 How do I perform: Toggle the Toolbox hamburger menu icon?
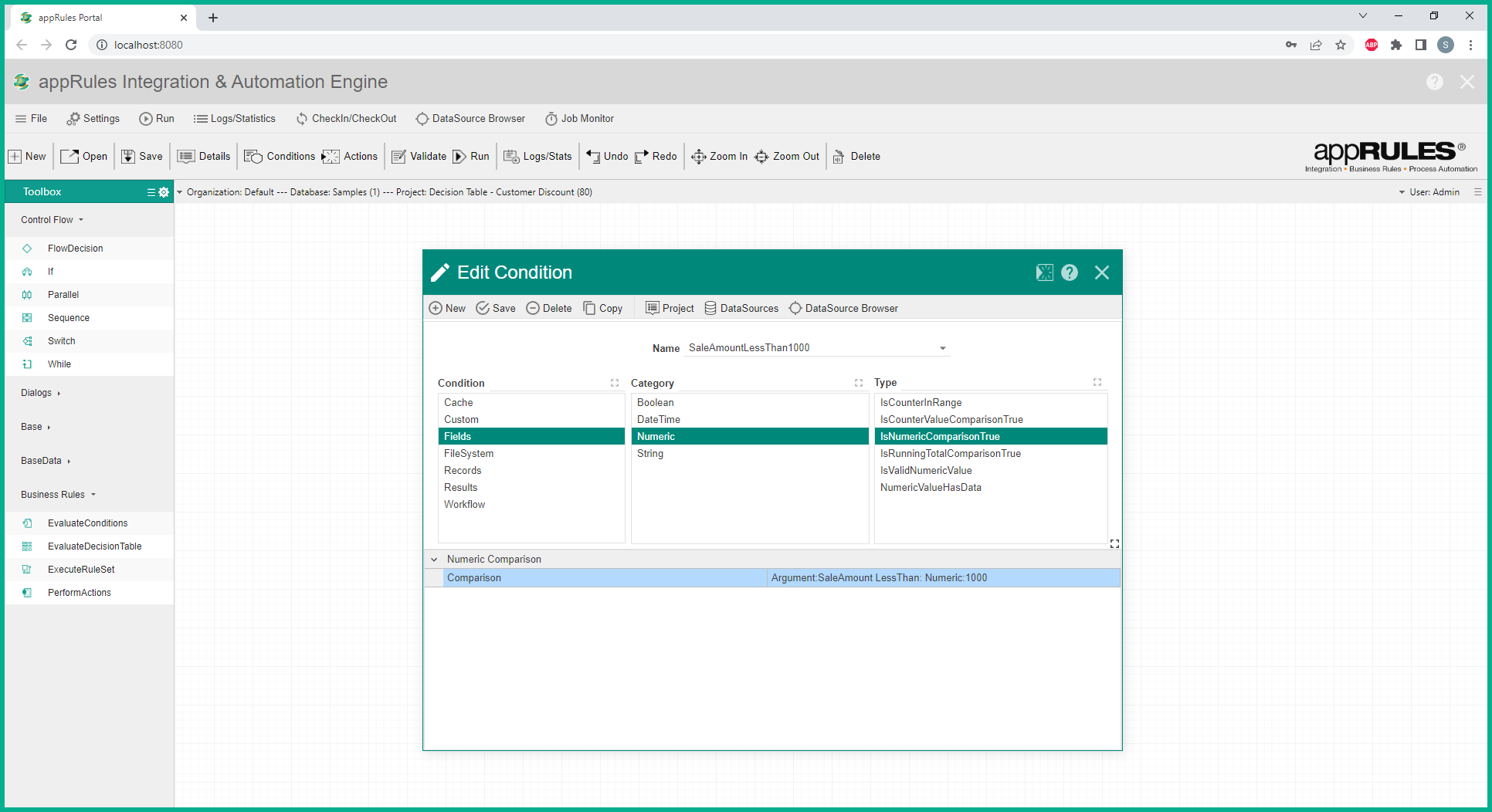pyautogui.click(x=151, y=192)
